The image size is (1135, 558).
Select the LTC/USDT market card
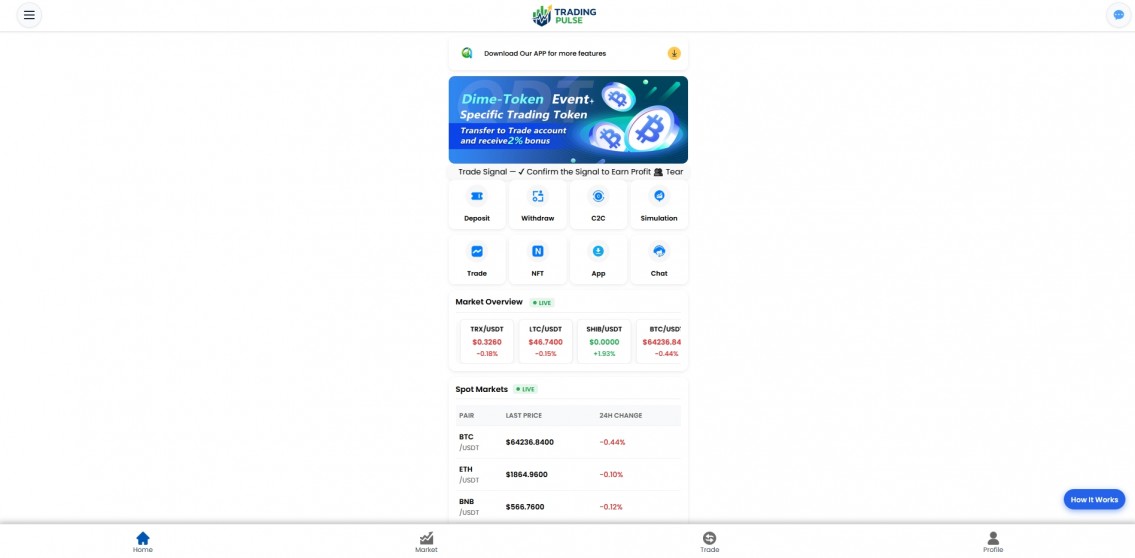[x=546, y=342]
